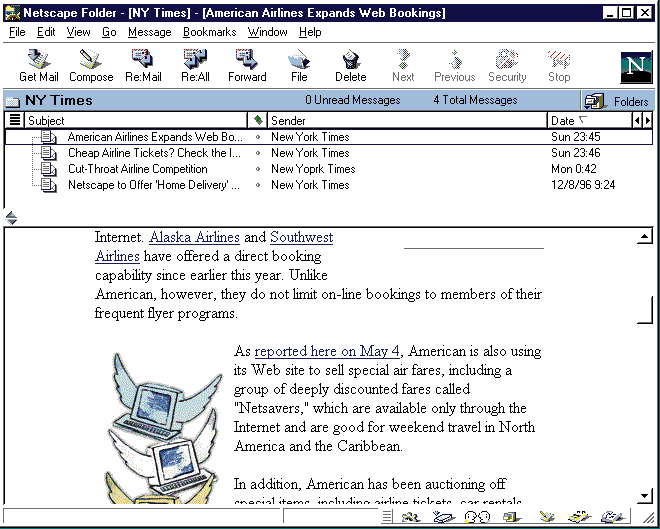
Task: Open the Window menu
Action: point(267,32)
